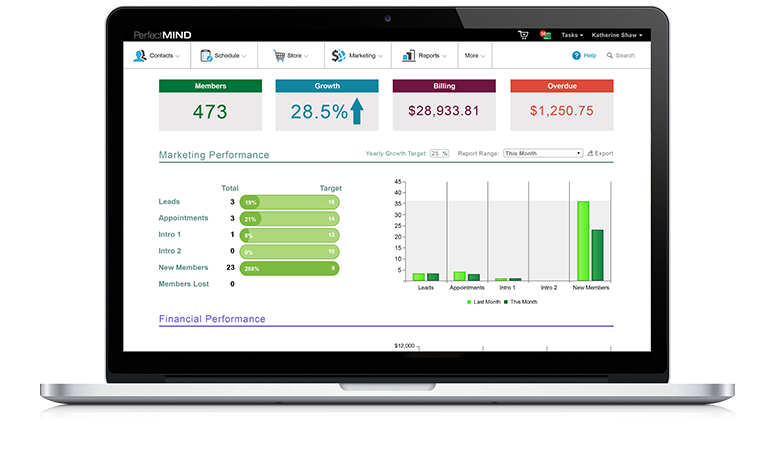
Task: Open the Reports menu label
Action: click(x=430, y=56)
